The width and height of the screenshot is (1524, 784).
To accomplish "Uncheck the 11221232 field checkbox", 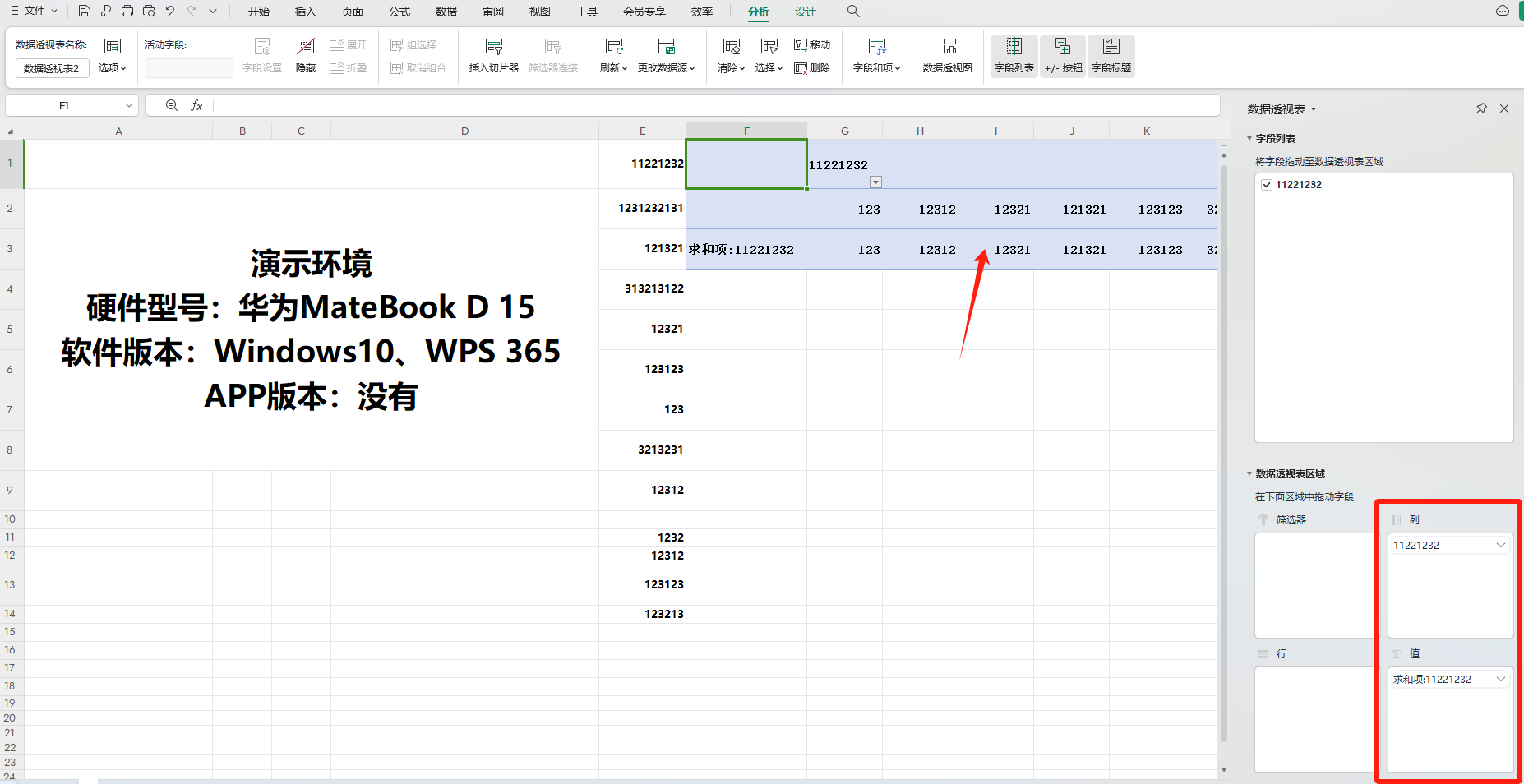I will coord(1267,184).
